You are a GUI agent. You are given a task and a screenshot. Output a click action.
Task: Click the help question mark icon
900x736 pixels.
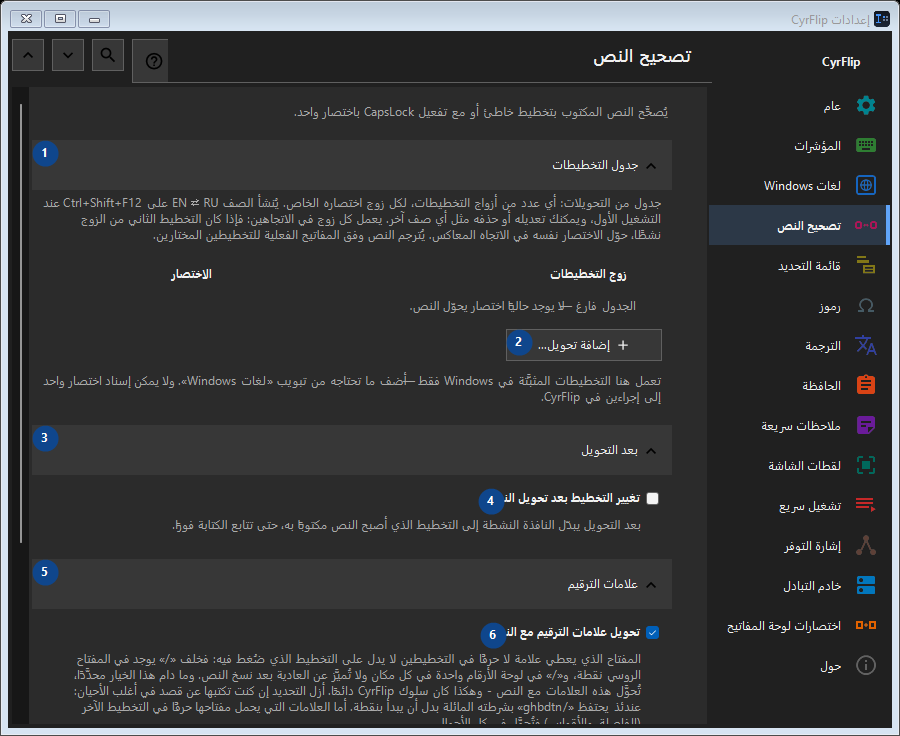tap(153, 61)
